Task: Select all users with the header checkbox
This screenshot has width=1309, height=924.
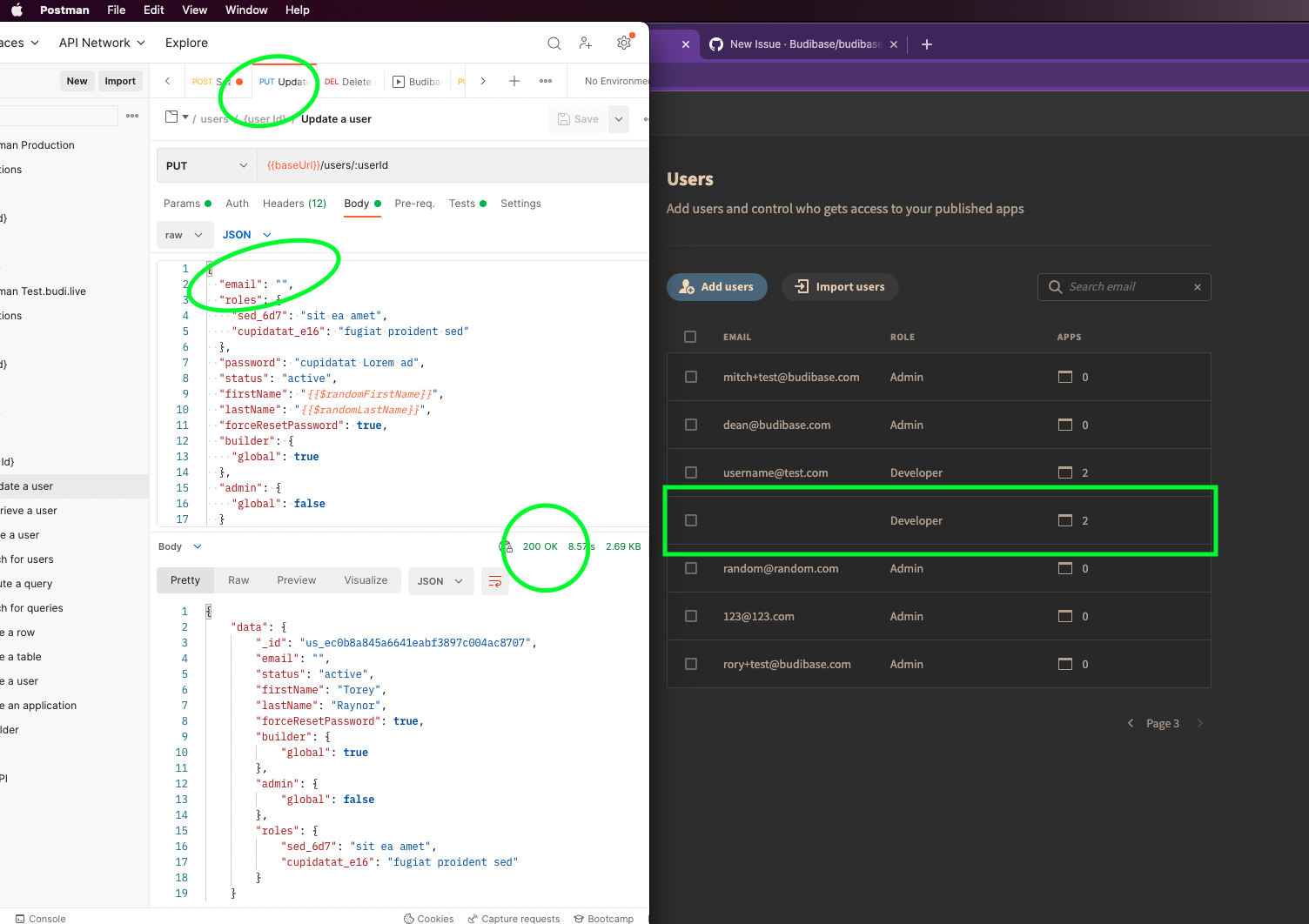Action: (x=690, y=337)
